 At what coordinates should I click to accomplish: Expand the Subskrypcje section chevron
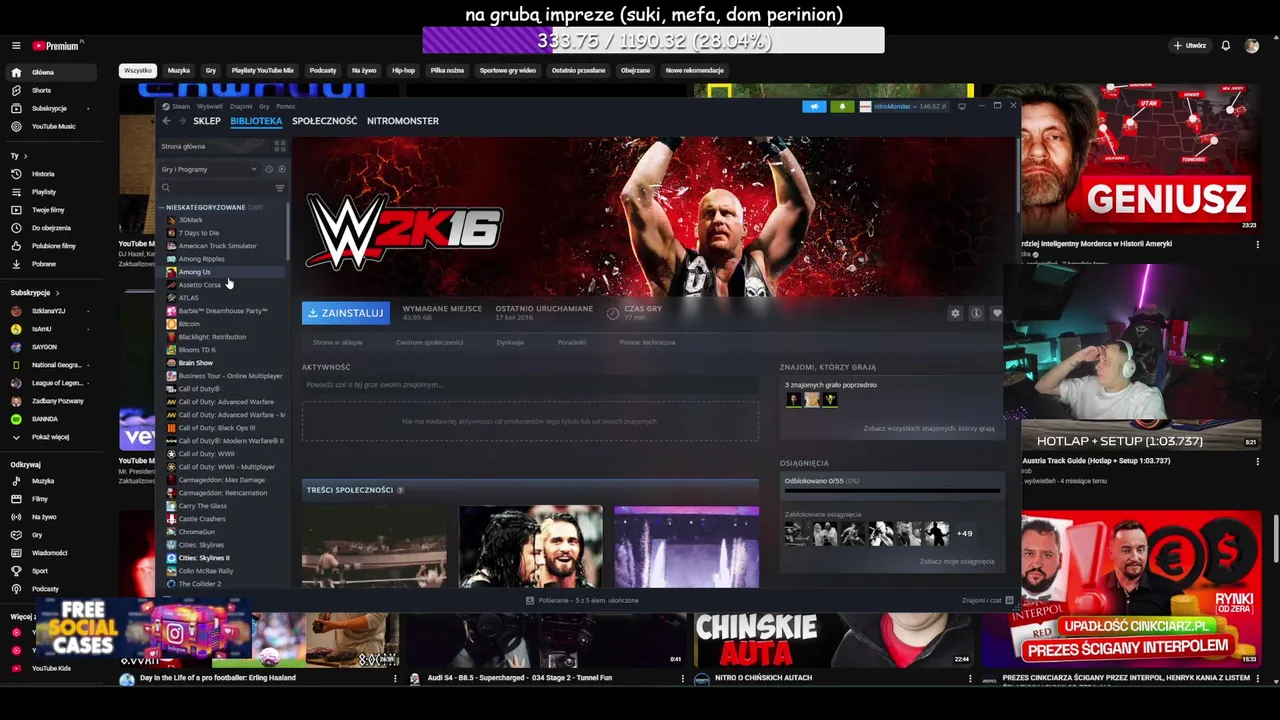[x=57, y=293]
